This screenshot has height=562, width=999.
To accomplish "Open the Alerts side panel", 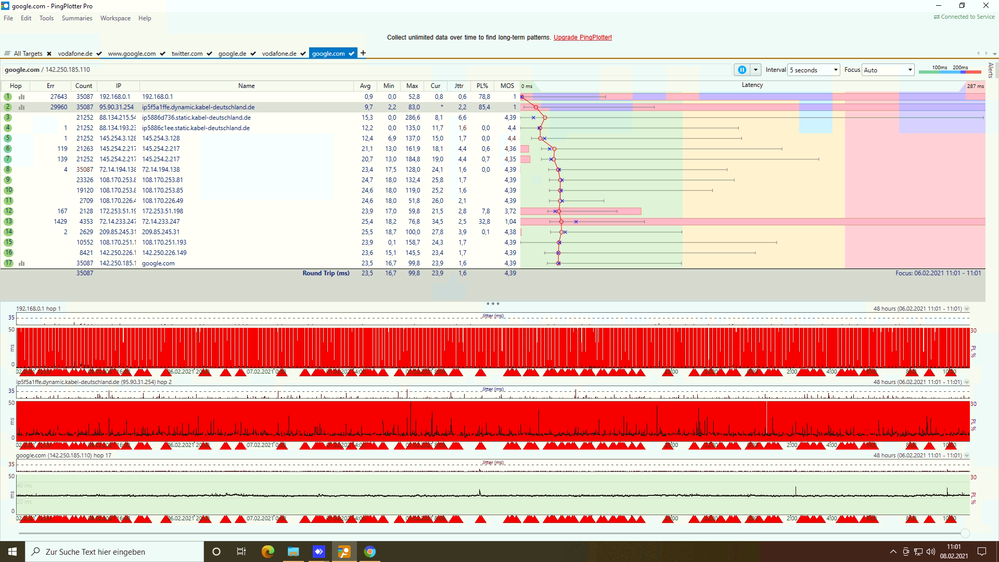I will pos(991,70).
